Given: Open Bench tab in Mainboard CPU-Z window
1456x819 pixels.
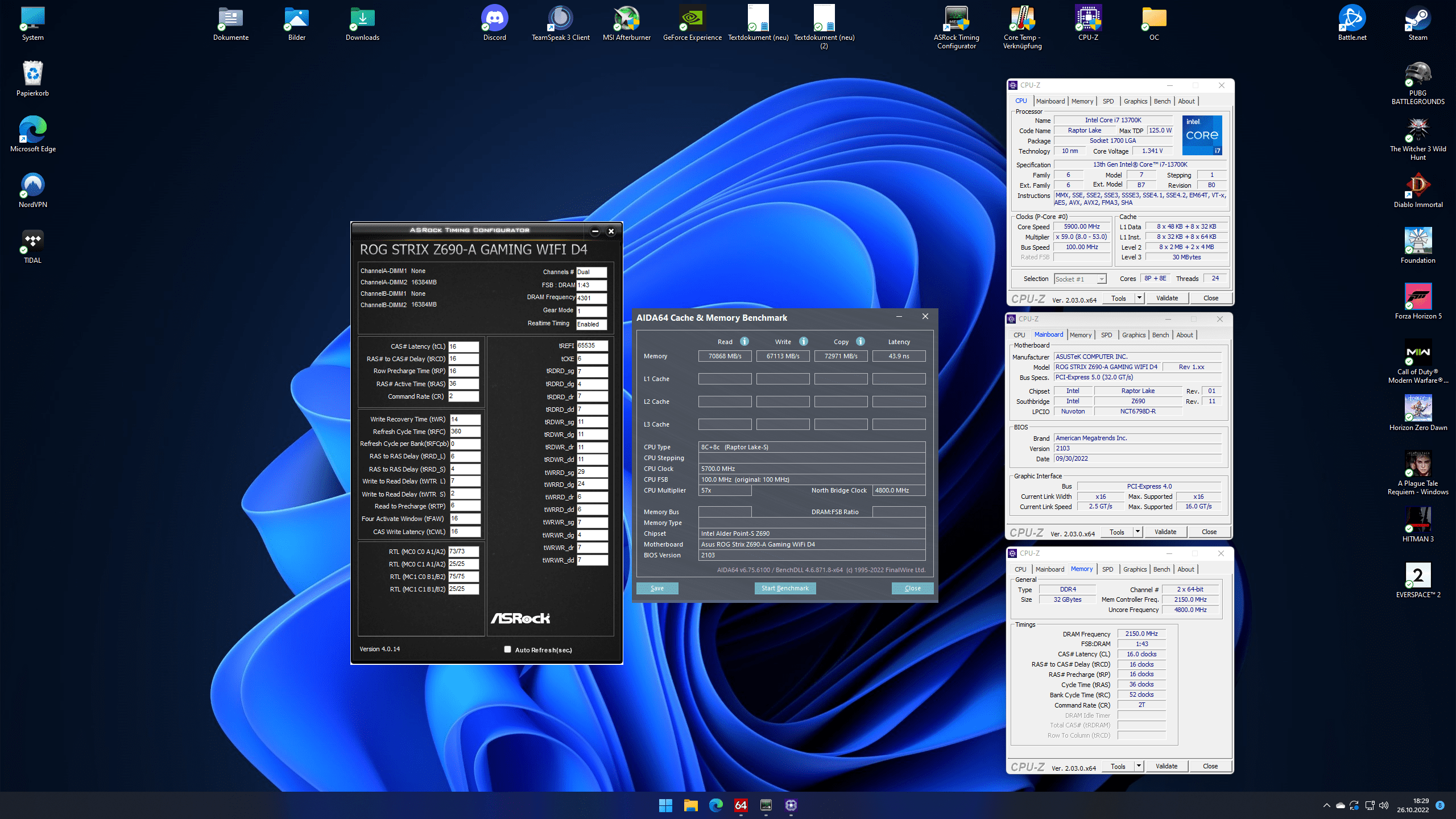Looking at the screenshot, I should 1160,335.
